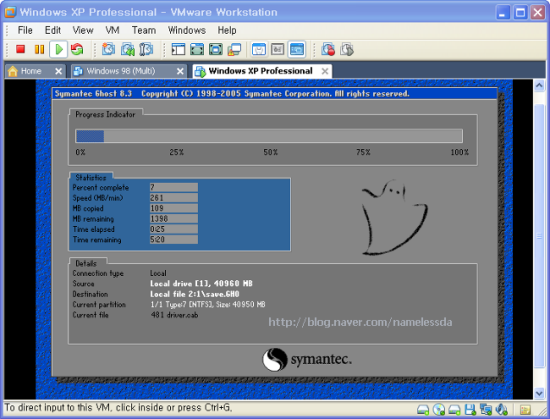Switch to the Home tab
The height and width of the screenshot is (419, 550).
coord(31,71)
